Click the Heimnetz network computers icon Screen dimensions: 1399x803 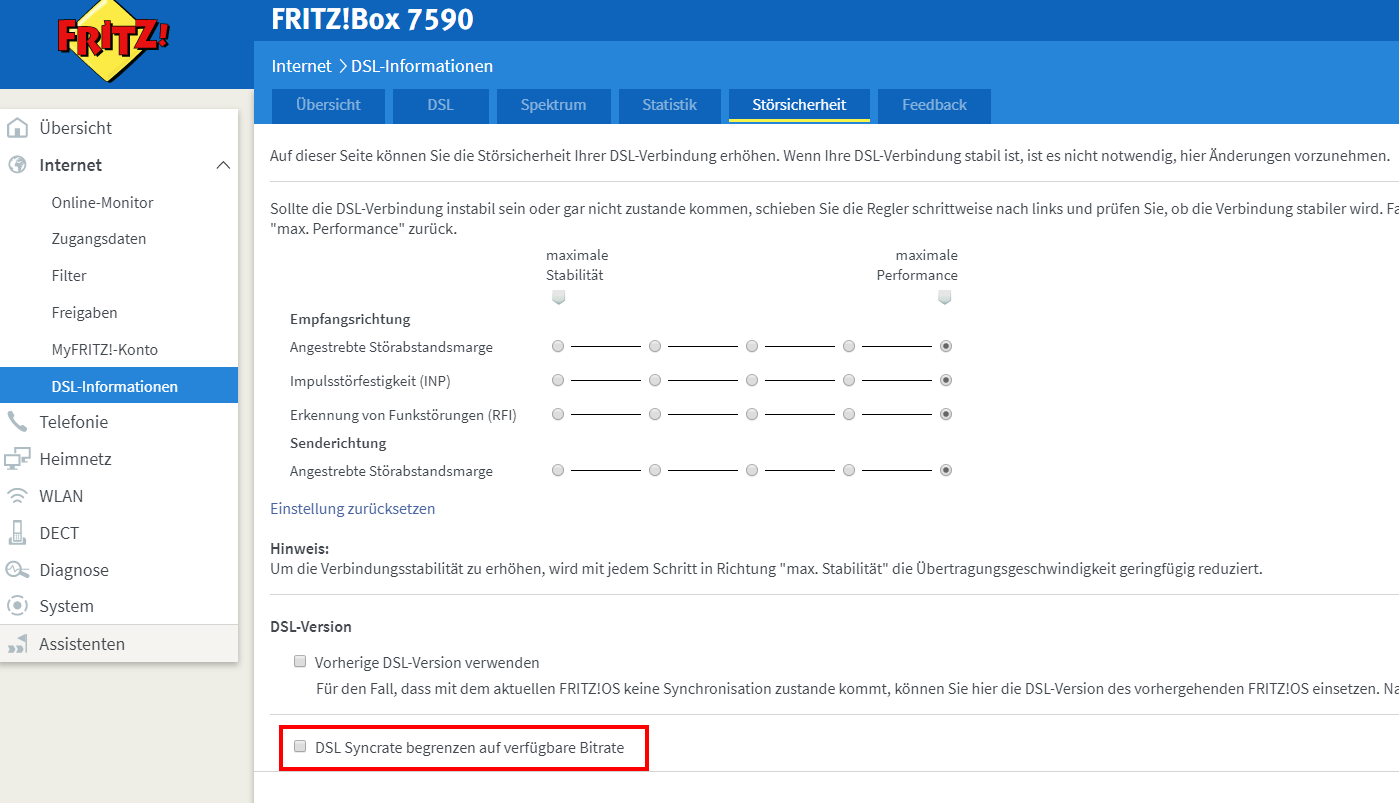click(x=17, y=459)
